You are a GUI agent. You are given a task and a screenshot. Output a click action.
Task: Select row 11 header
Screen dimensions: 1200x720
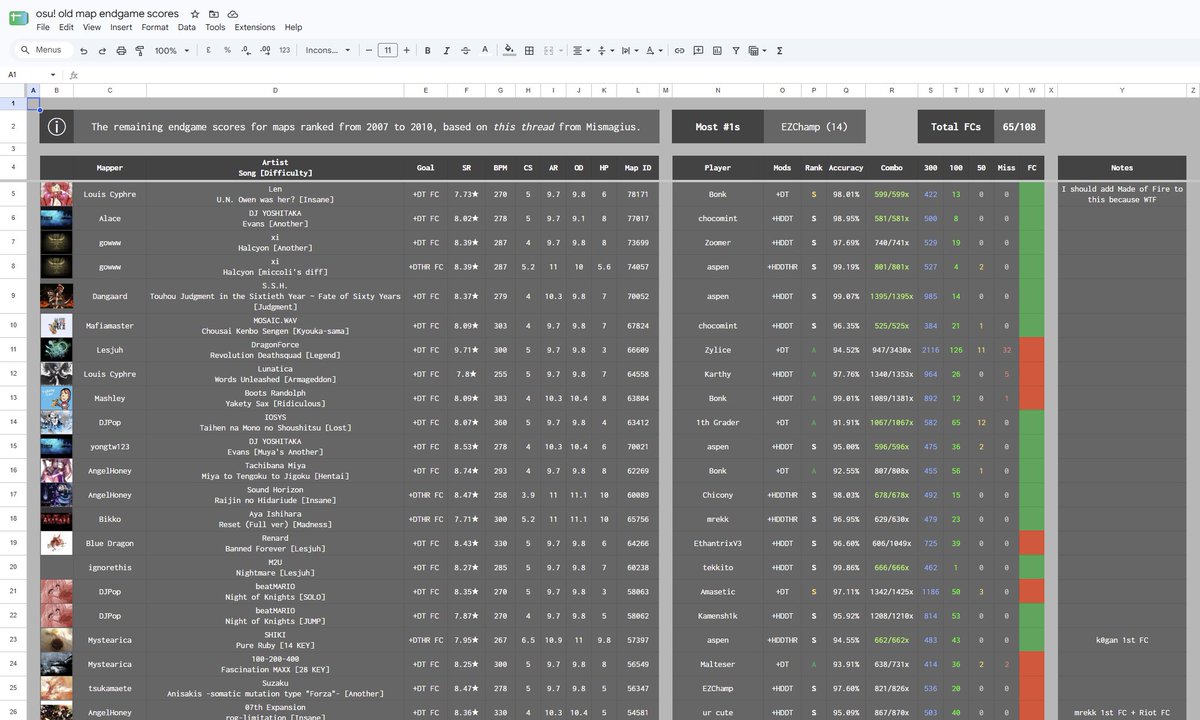[x=13, y=350]
